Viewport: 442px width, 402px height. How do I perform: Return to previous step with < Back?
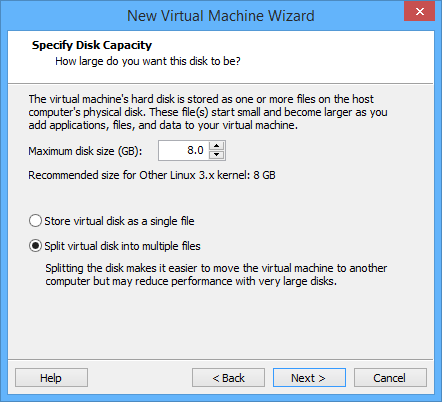(x=228, y=378)
